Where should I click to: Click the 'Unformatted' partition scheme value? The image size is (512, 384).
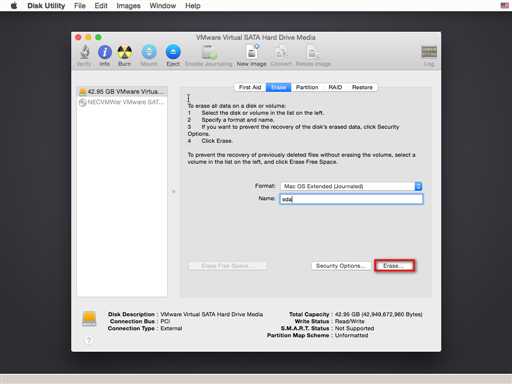(351, 335)
